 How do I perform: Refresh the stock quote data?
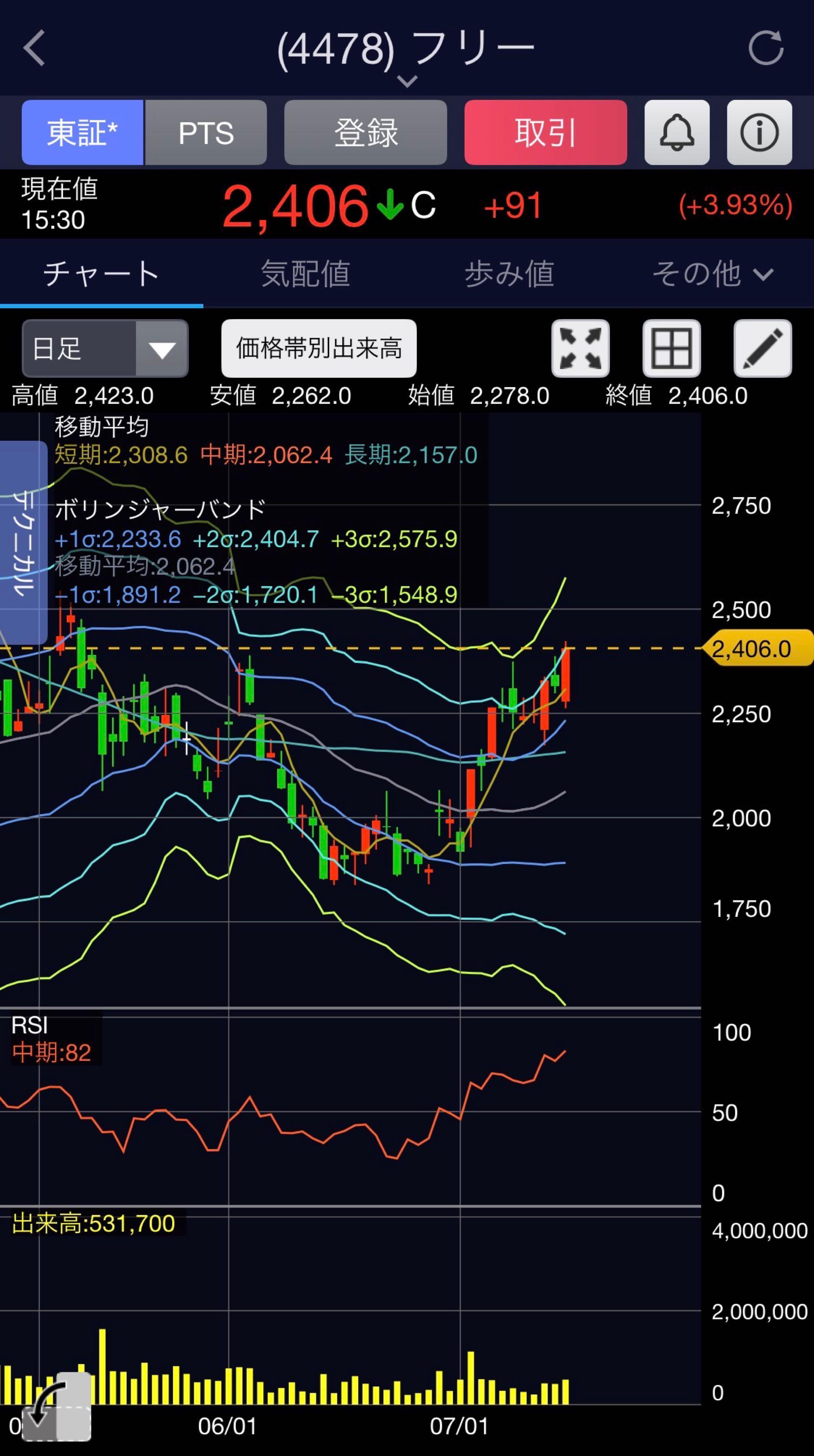coord(766,48)
